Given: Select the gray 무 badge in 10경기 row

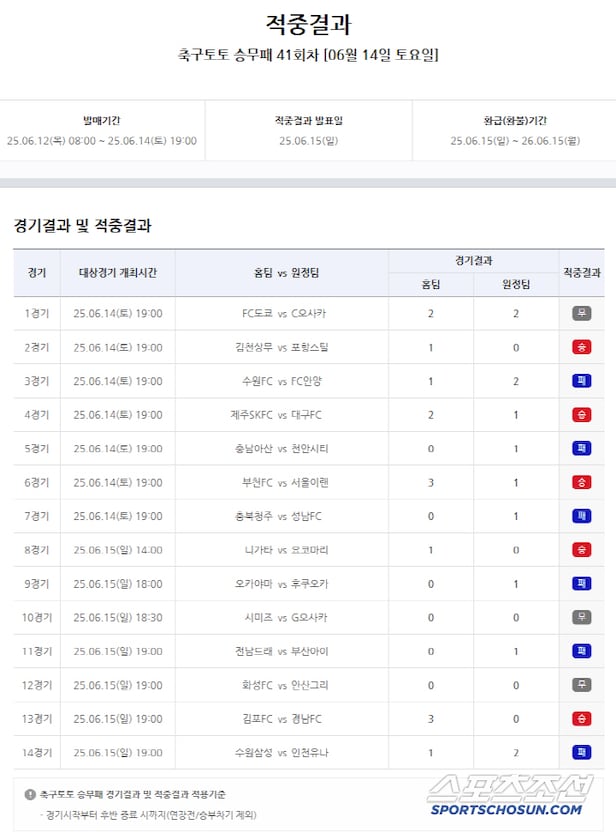Looking at the screenshot, I should (x=581, y=617).
